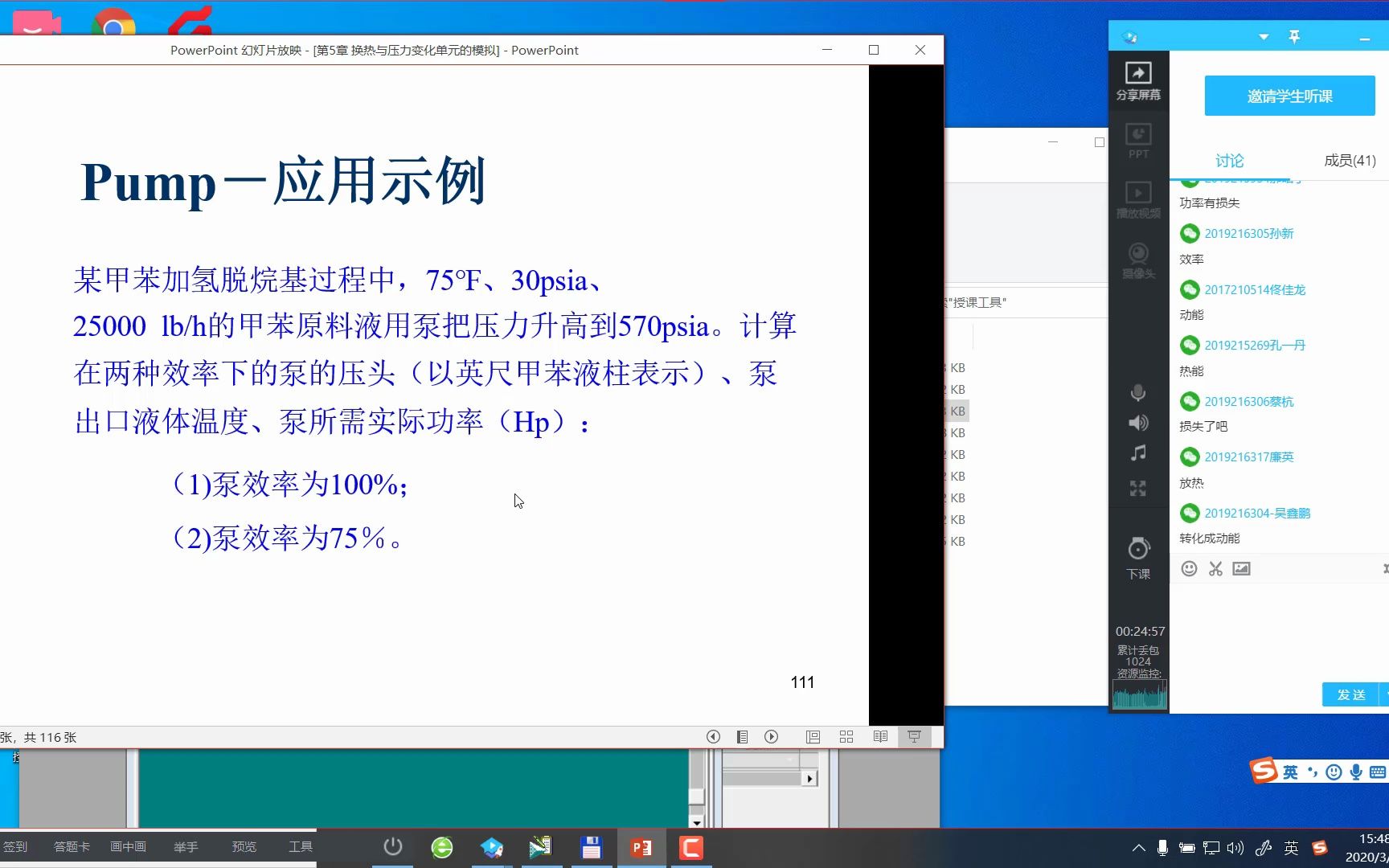
Task: End class with the 下课 bell button
Action: [x=1138, y=558]
